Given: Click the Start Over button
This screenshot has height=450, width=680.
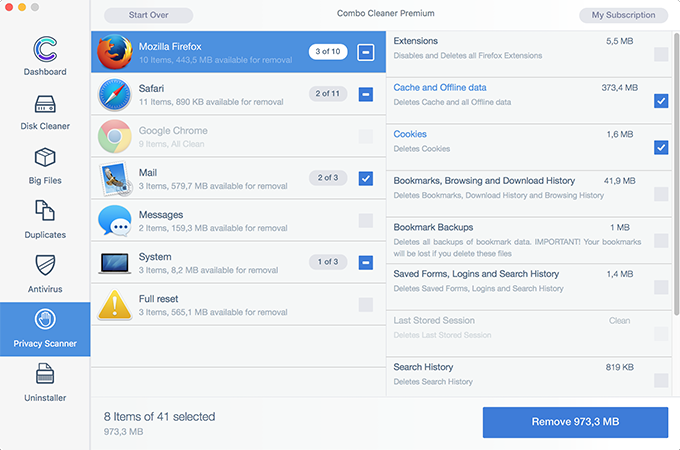Looking at the screenshot, I should click(148, 15).
